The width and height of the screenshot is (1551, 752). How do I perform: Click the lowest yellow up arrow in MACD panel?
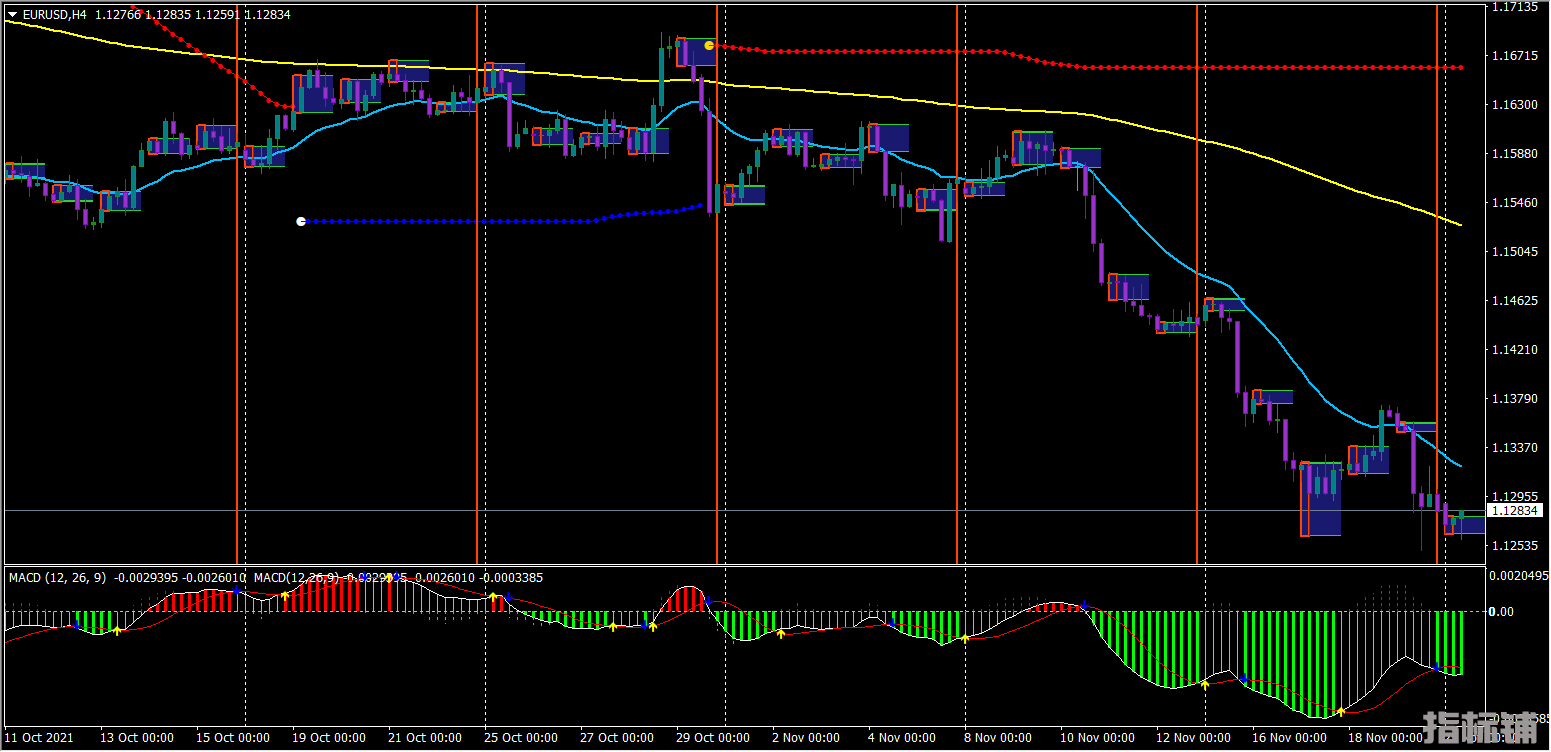tap(1340, 711)
